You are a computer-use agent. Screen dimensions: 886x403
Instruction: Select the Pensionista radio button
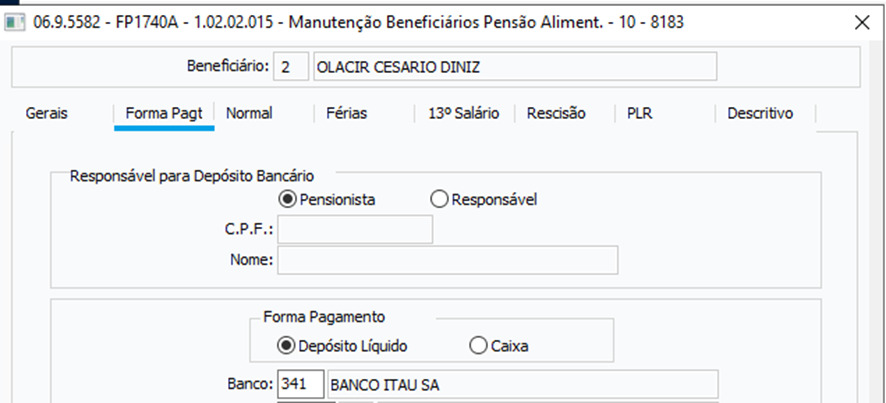pyautogui.click(x=288, y=199)
